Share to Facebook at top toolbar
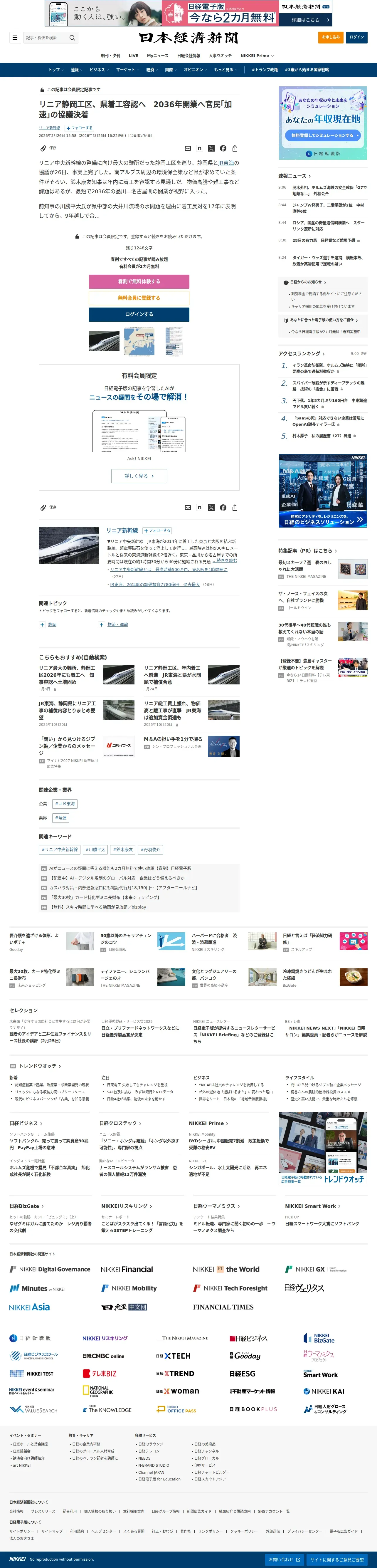This screenshot has height=1568, width=377. pyautogui.click(x=223, y=148)
